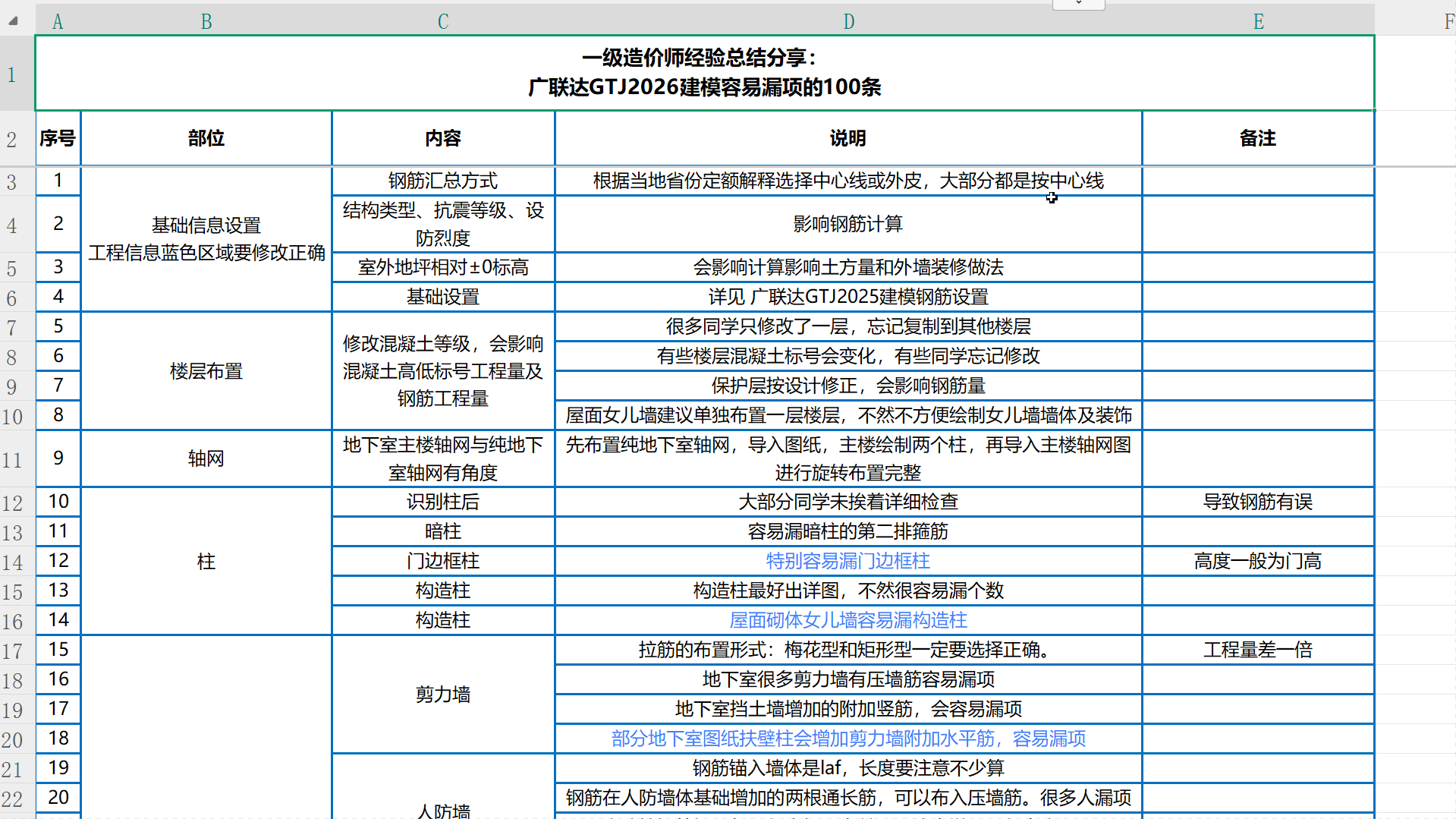Screen dimensions: 1456x819
Task: Select row 11 header
Action: tap(13, 459)
